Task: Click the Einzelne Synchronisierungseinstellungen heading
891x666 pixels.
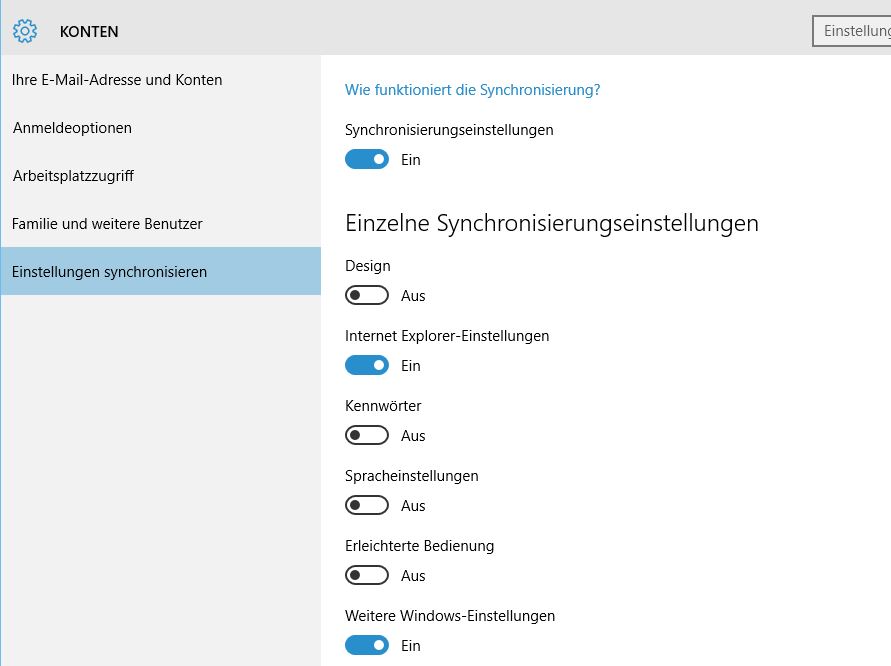Action: (x=552, y=223)
